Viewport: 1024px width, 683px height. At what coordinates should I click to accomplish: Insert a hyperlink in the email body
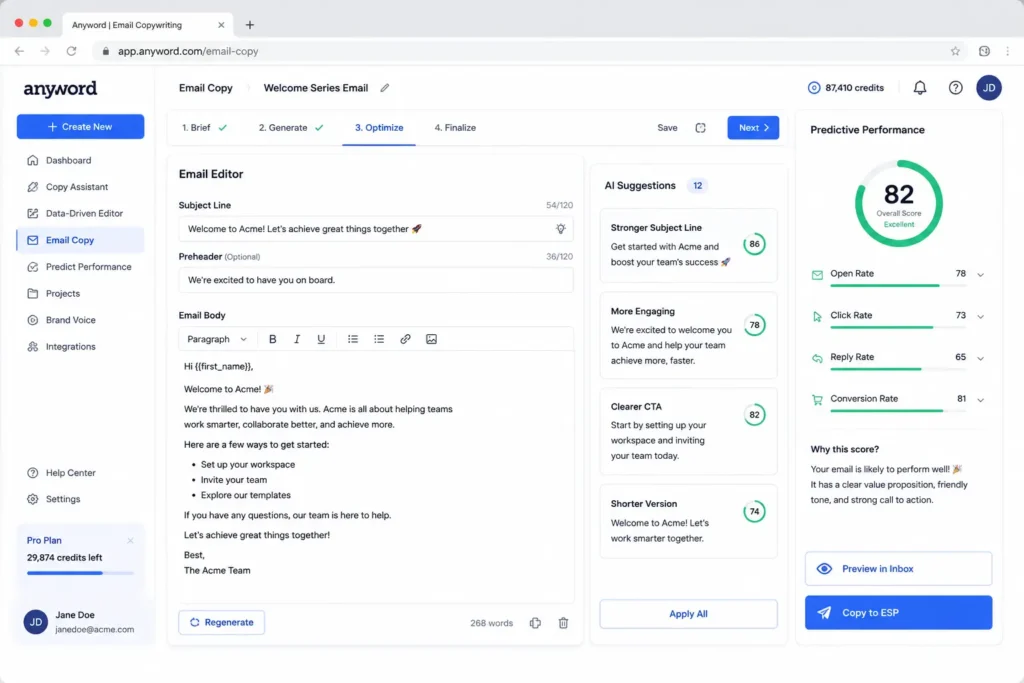click(405, 339)
